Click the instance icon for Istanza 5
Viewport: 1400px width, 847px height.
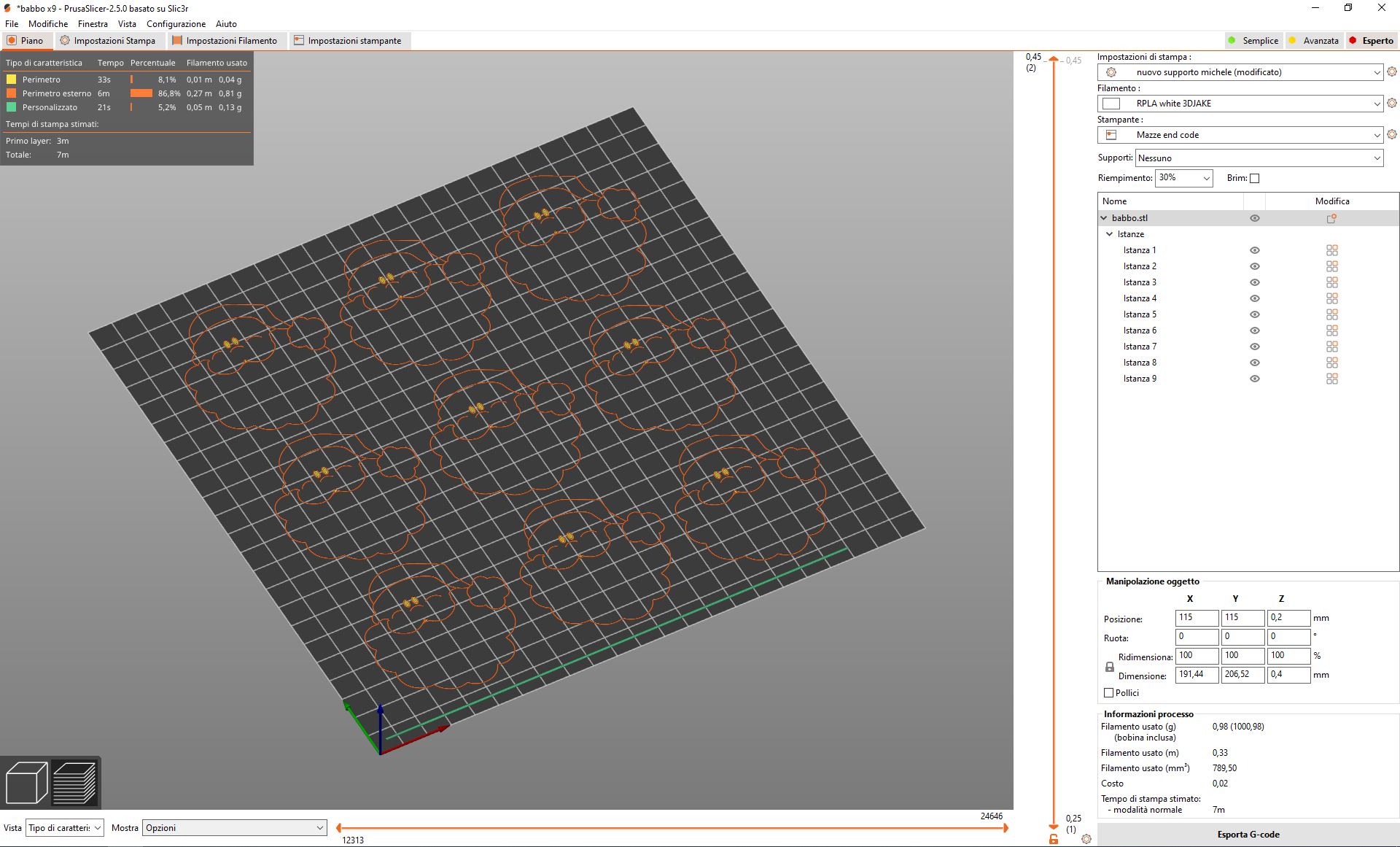pos(1331,314)
